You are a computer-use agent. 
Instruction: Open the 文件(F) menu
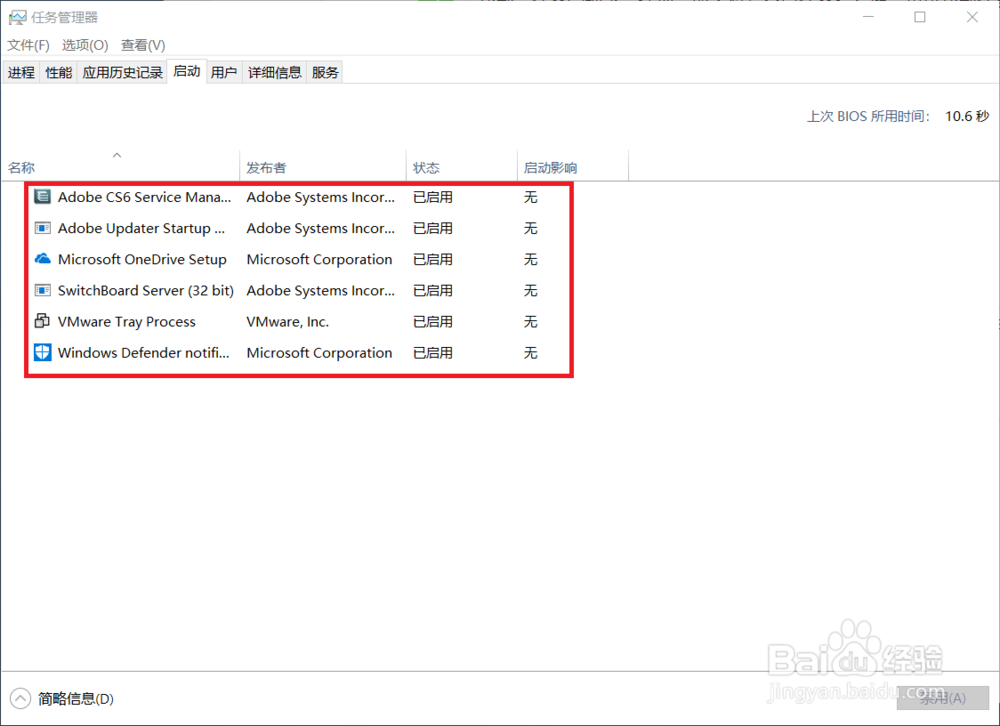pyautogui.click(x=28, y=45)
